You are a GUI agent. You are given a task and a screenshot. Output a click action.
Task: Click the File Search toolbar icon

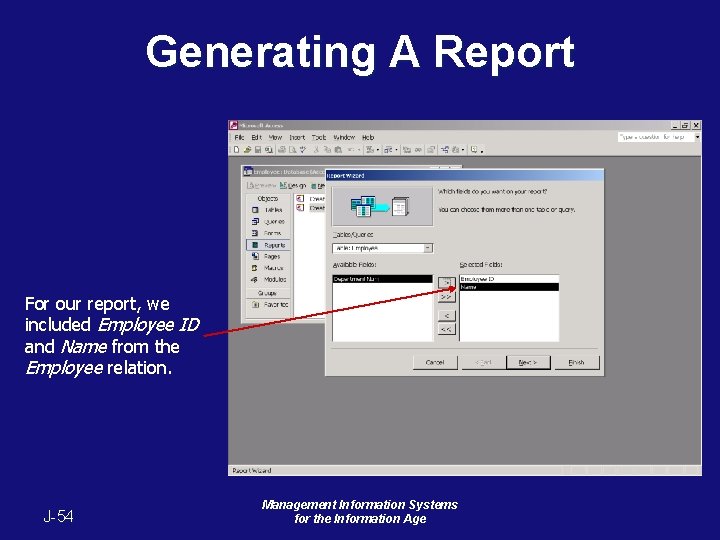(269, 150)
